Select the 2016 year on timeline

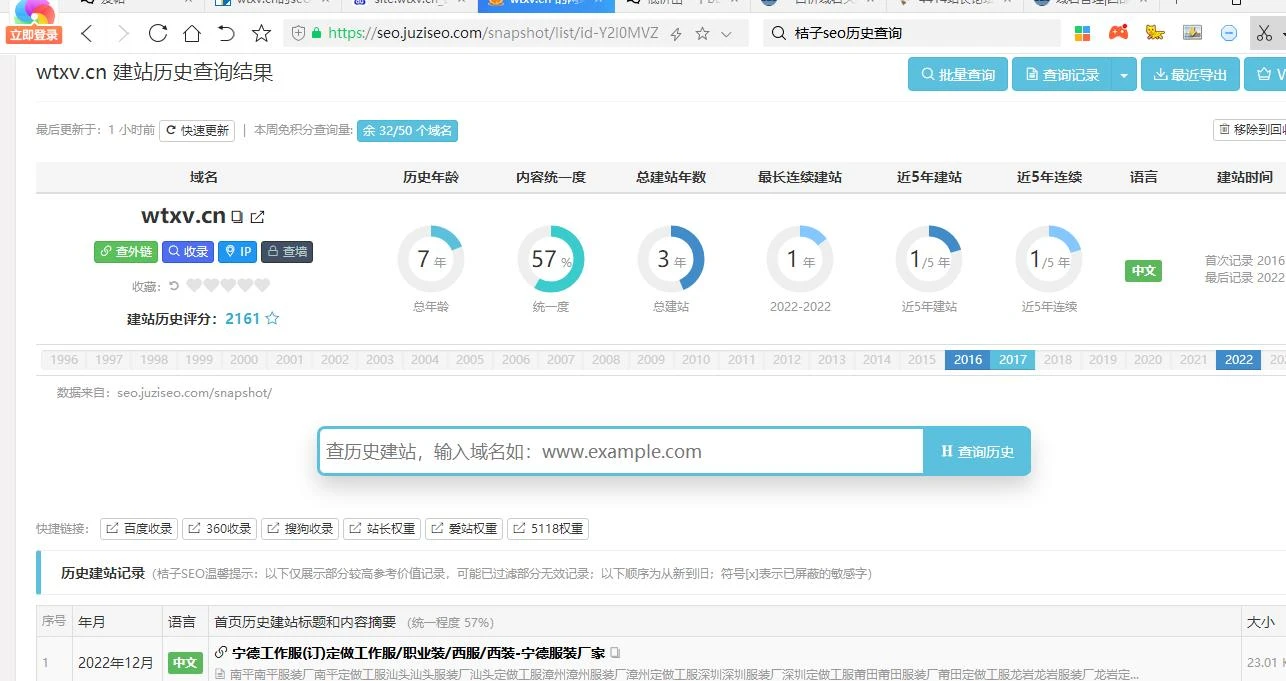pyautogui.click(x=967, y=360)
